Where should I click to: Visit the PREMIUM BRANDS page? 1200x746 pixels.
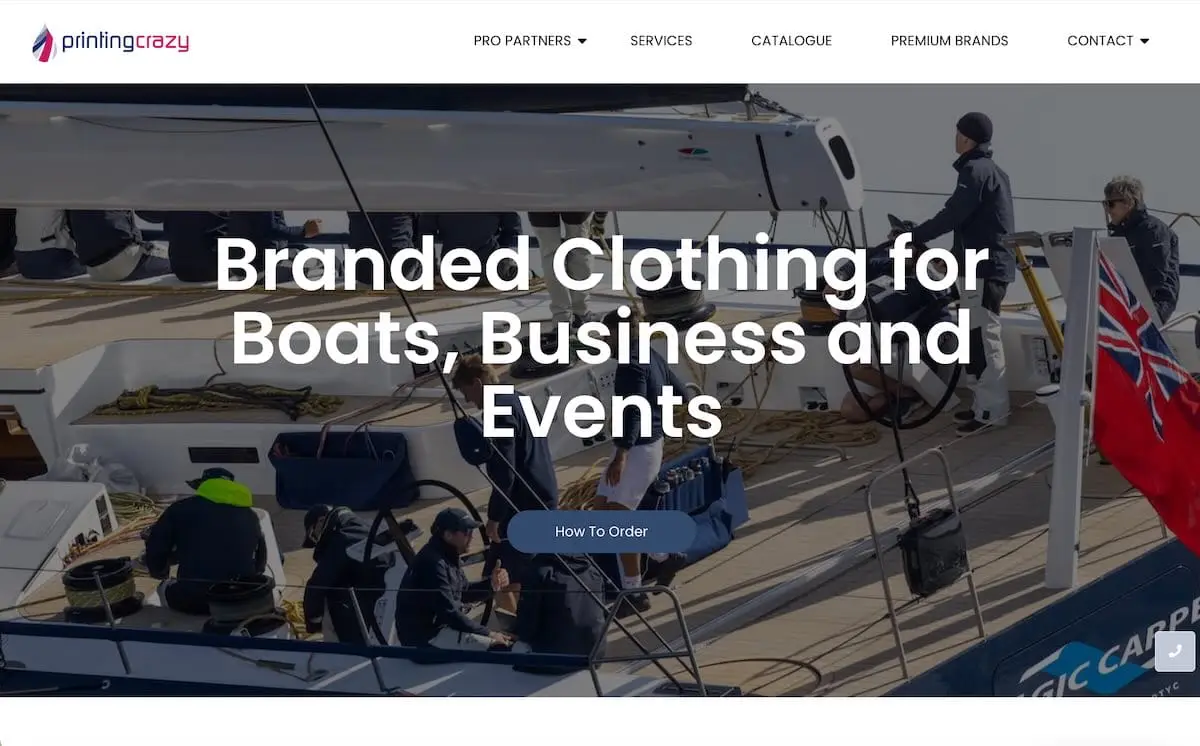coord(949,41)
